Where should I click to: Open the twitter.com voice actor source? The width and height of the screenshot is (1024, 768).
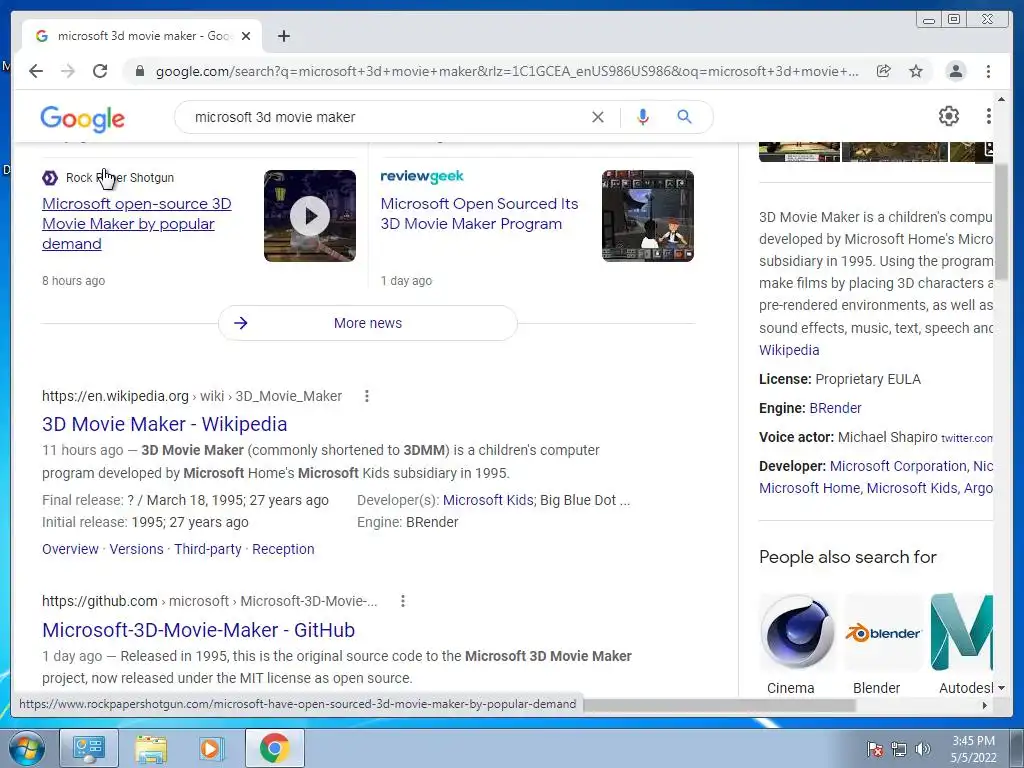click(x=967, y=438)
